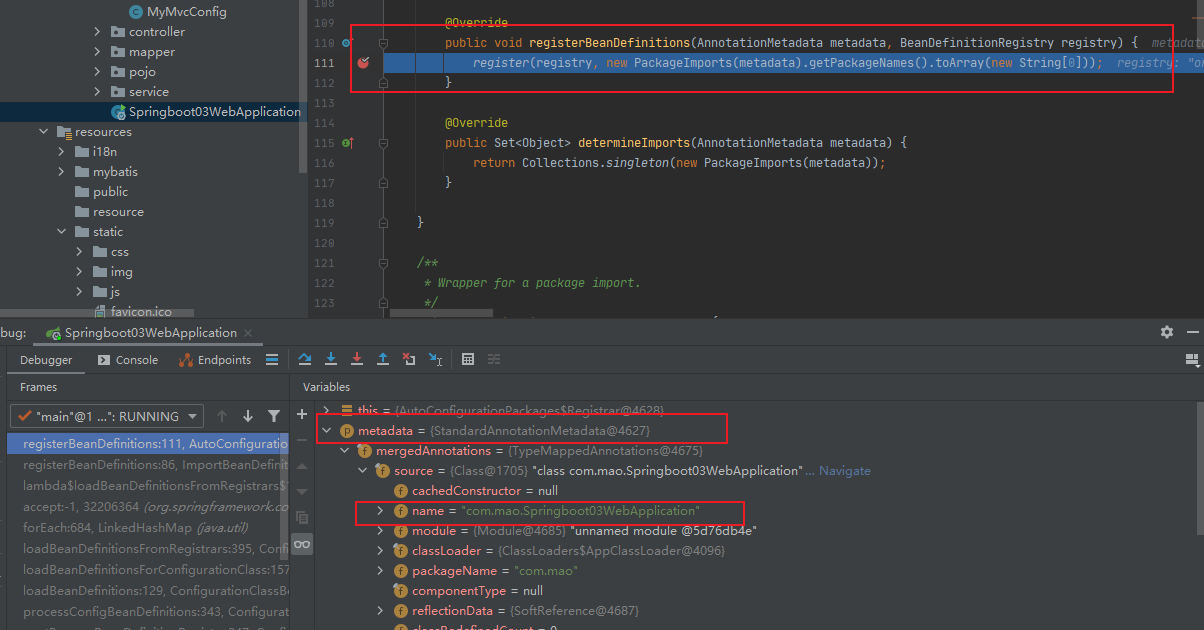1204x630 pixels.
Task: Toggle the Show Watches glasses icon
Action: 302,544
